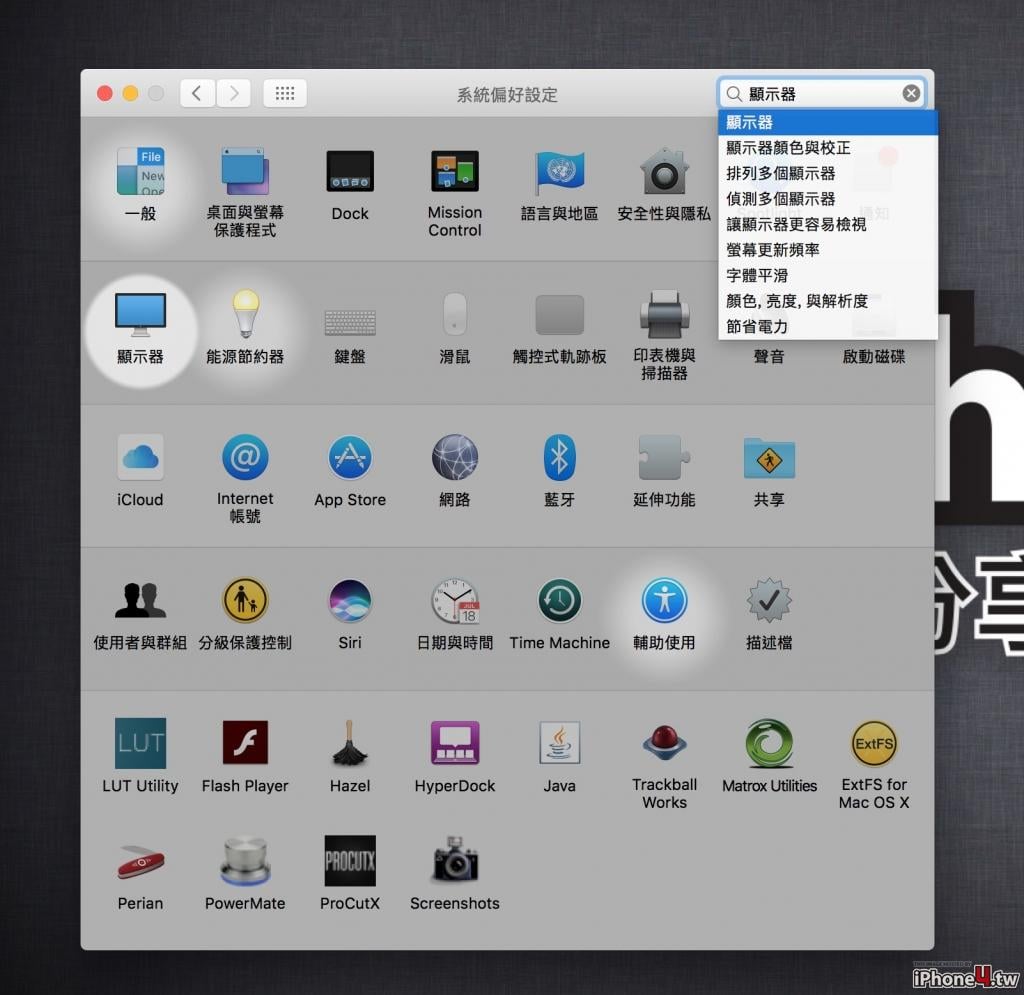Image resolution: width=1024 pixels, height=995 pixels.
Task: Click into the 顯示器 search field
Action: [x=823, y=94]
